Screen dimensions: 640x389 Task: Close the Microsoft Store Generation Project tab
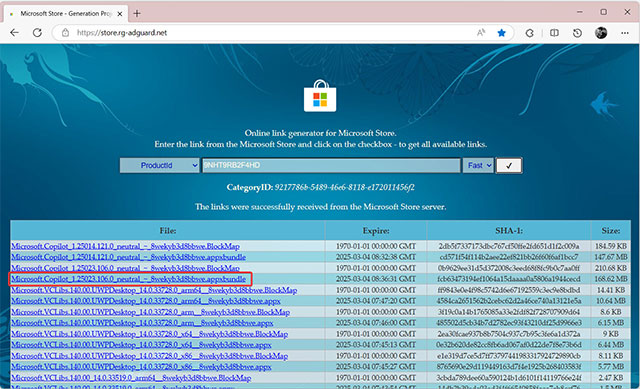coord(120,14)
